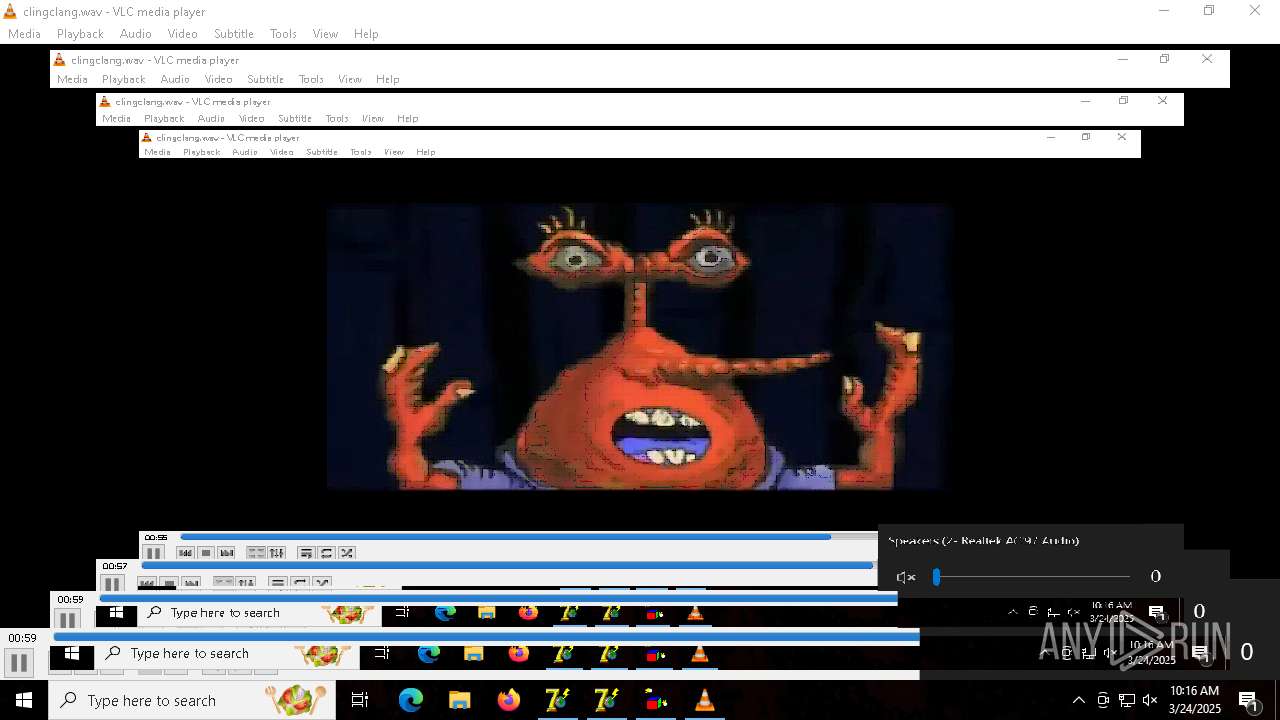The height and width of the screenshot is (720, 1280).
Task: Click the Speakers (2- Realtek) device label
Action: click(984, 541)
